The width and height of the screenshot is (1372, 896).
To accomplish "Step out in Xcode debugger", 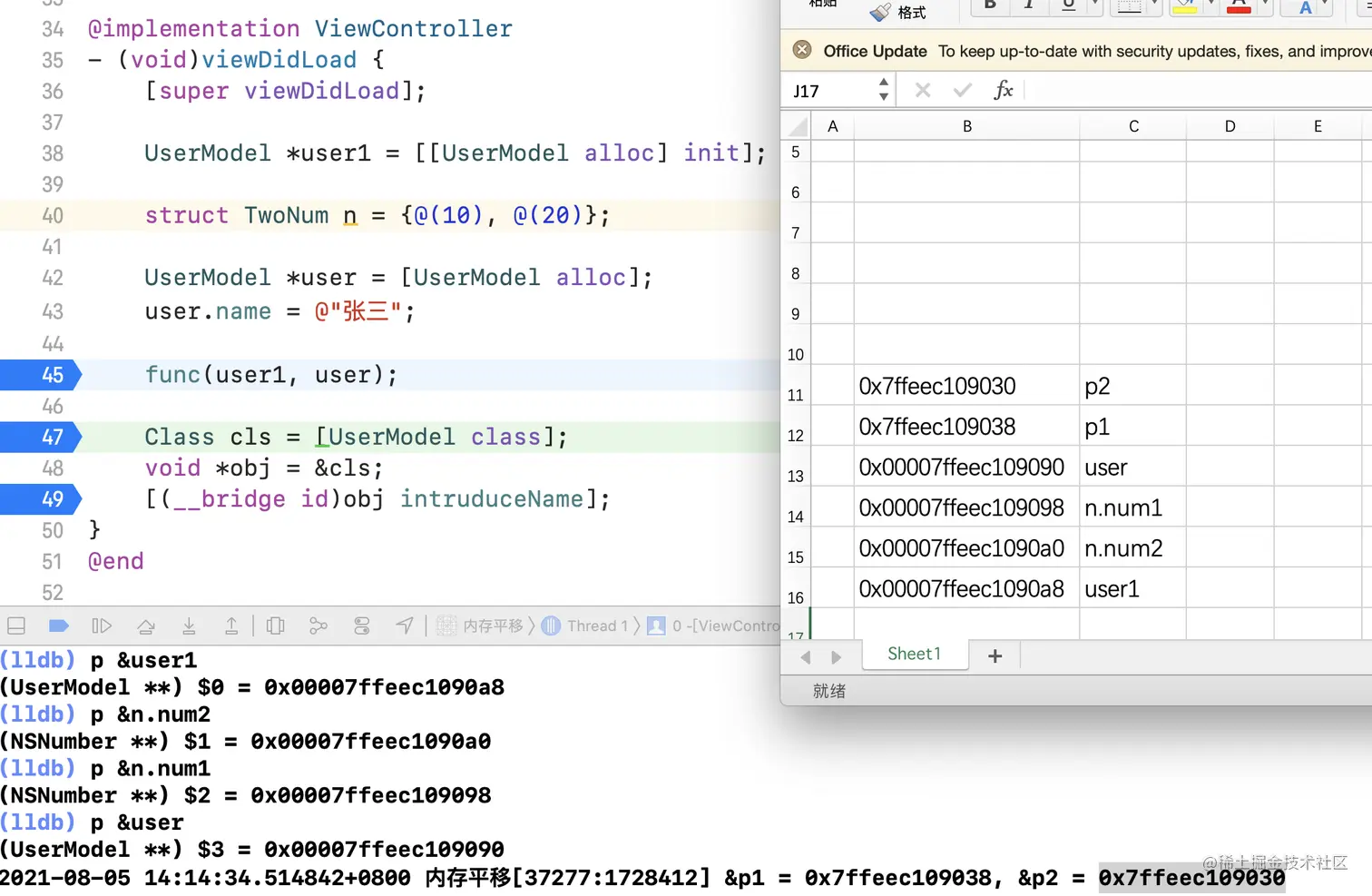I will 231,625.
